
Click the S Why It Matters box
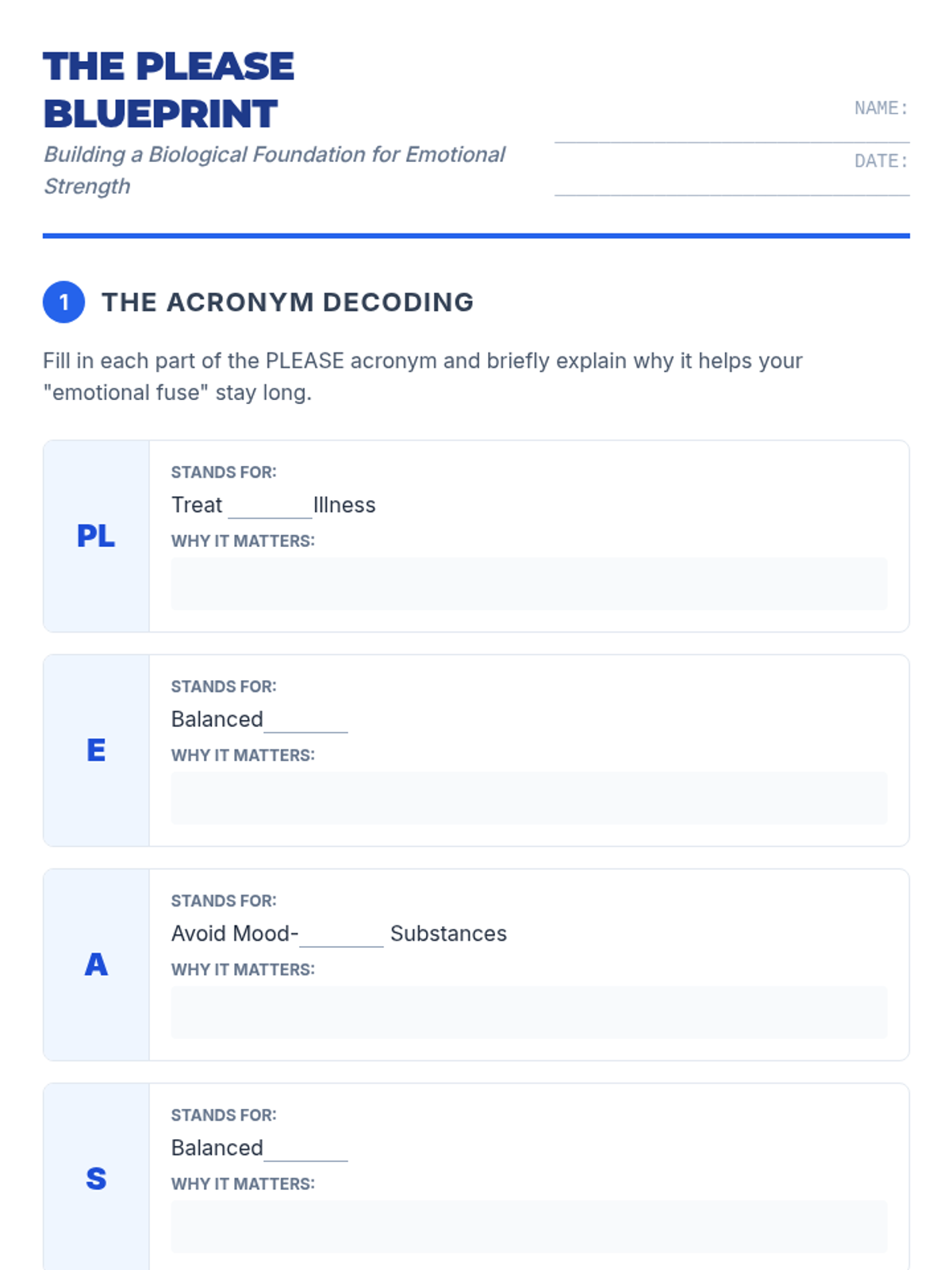coord(529,1226)
